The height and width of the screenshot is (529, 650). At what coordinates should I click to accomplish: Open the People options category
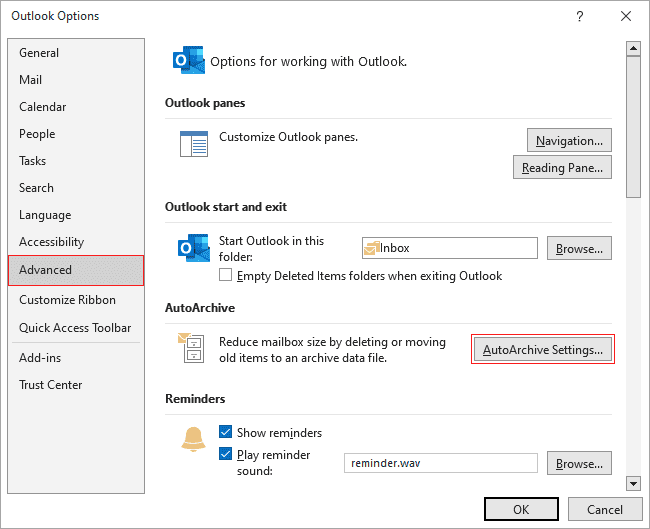pos(76,133)
